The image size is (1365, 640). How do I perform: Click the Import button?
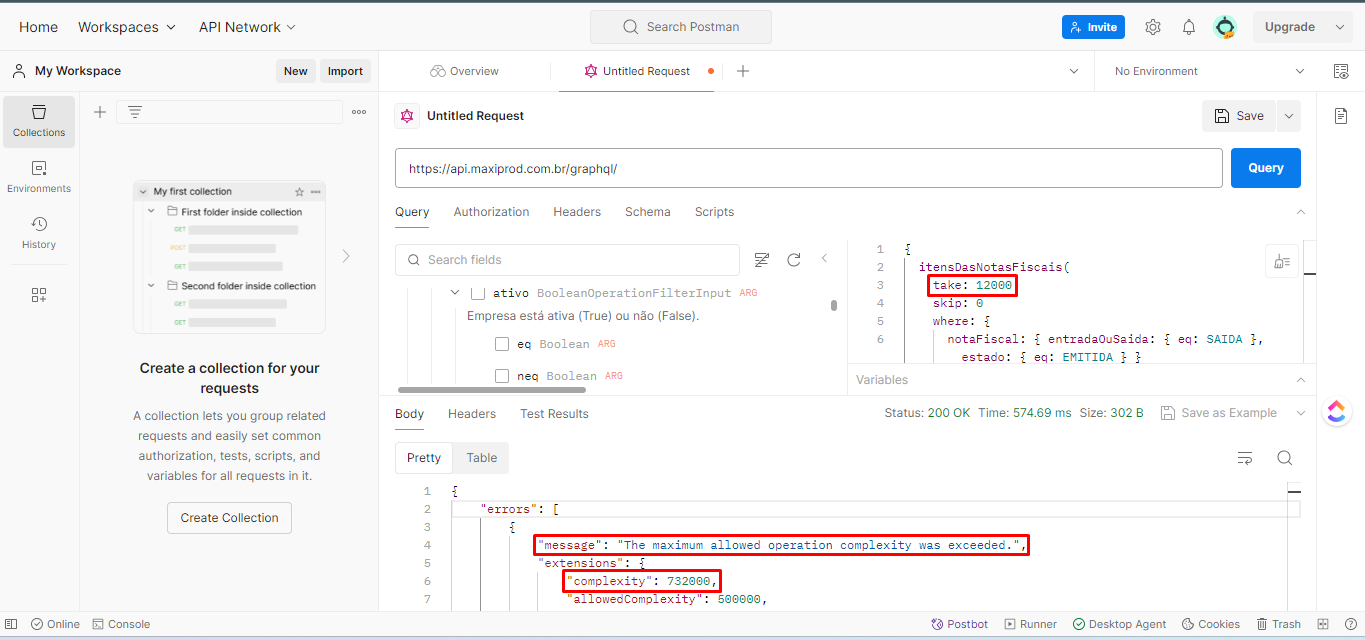[346, 71]
